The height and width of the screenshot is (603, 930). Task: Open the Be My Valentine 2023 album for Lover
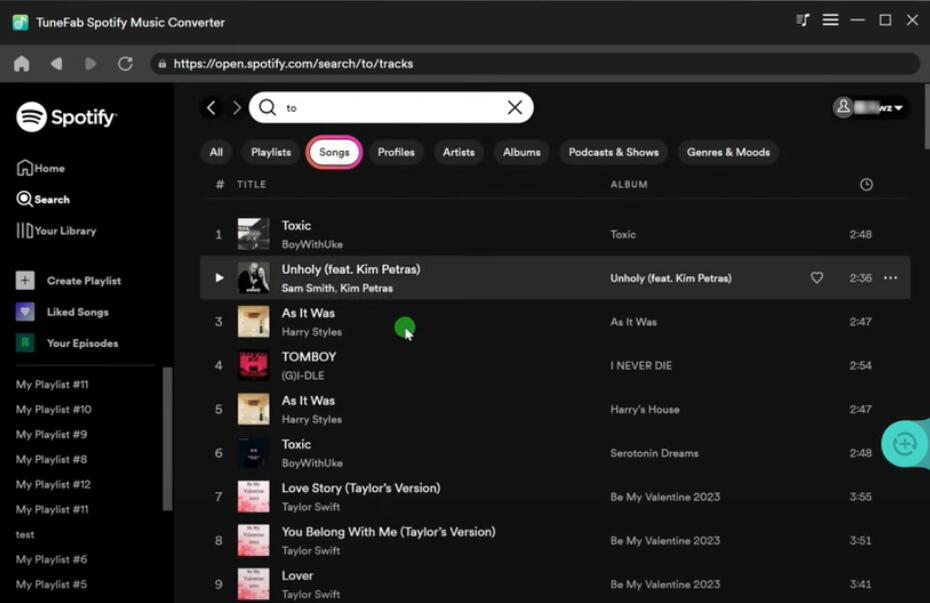[x=665, y=585]
